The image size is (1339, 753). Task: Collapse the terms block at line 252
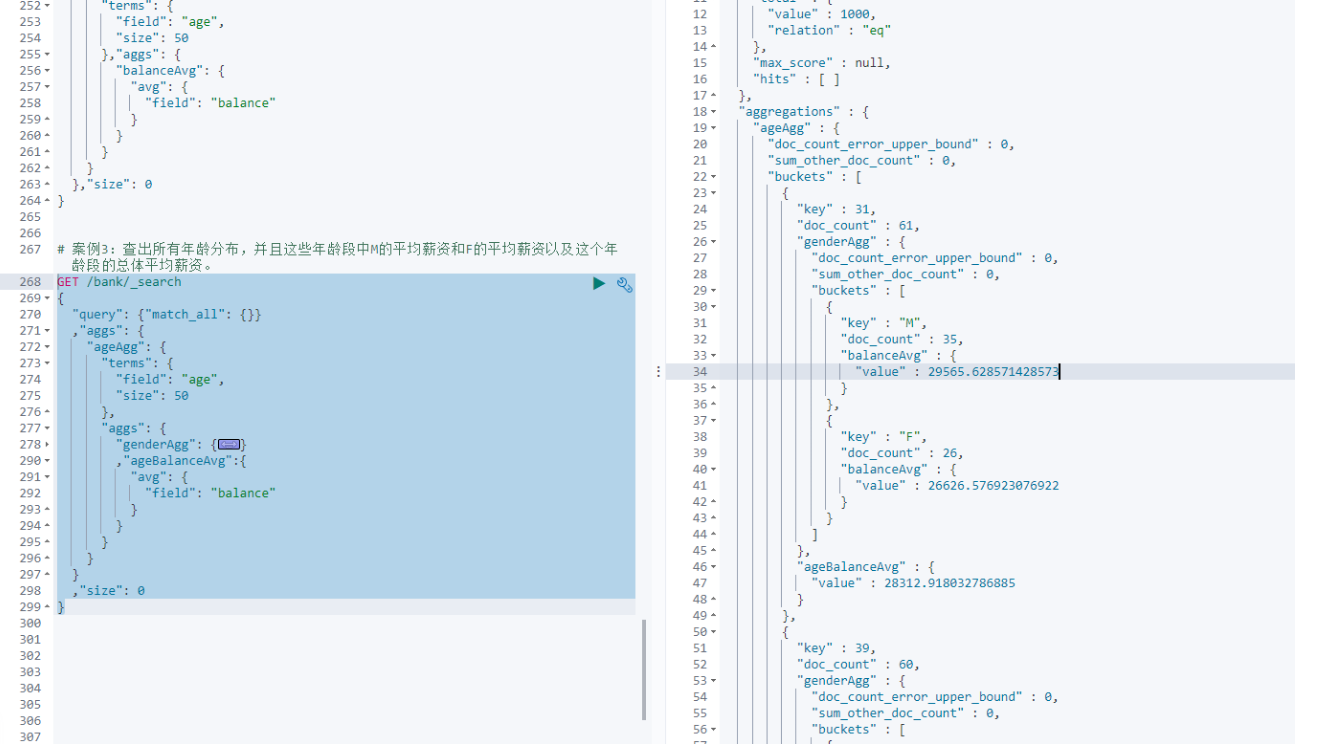pyautogui.click(x=49, y=6)
